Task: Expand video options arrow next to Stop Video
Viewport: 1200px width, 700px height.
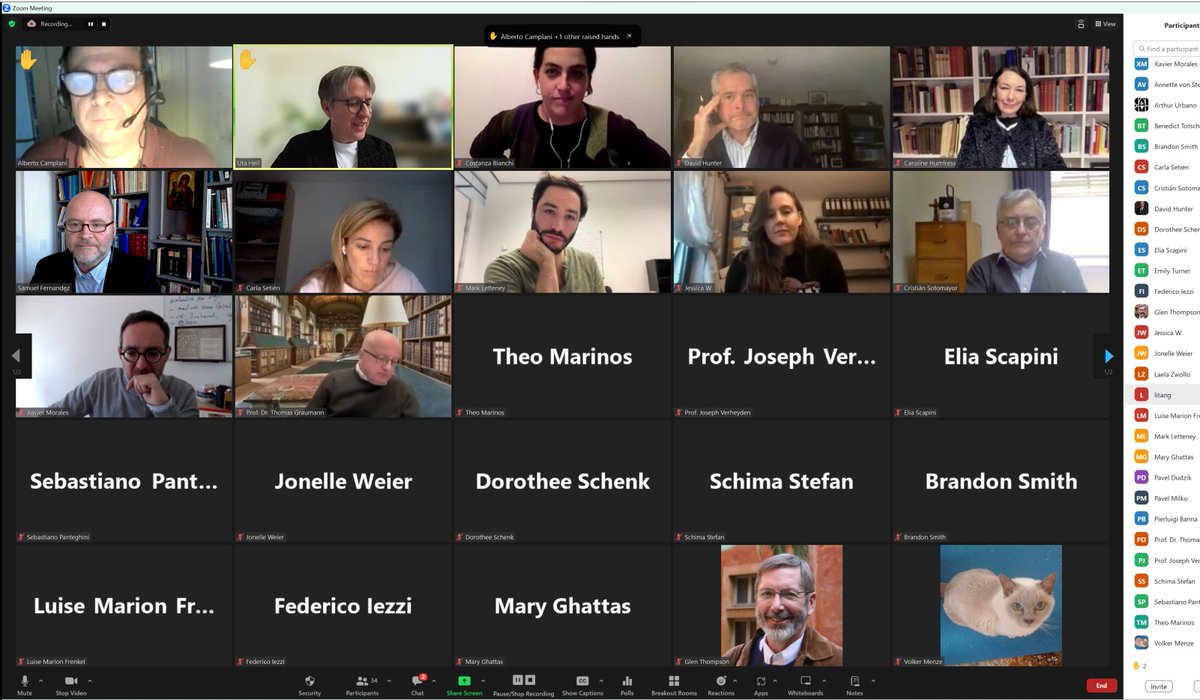Action: pos(90,681)
